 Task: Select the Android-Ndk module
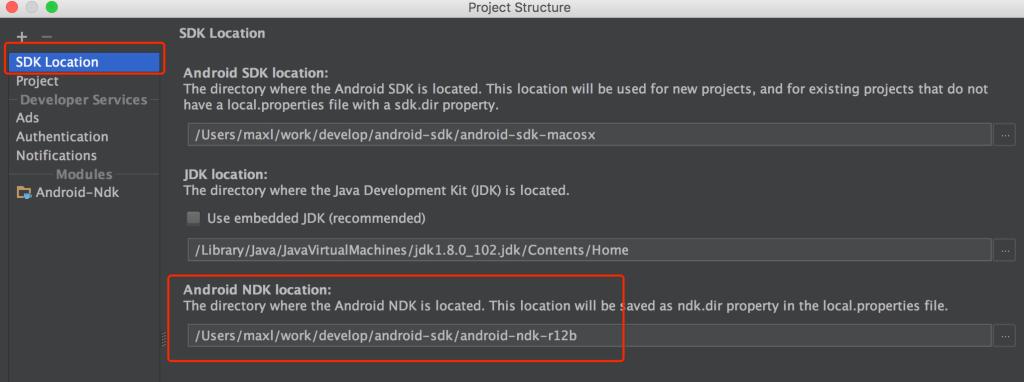77,193
